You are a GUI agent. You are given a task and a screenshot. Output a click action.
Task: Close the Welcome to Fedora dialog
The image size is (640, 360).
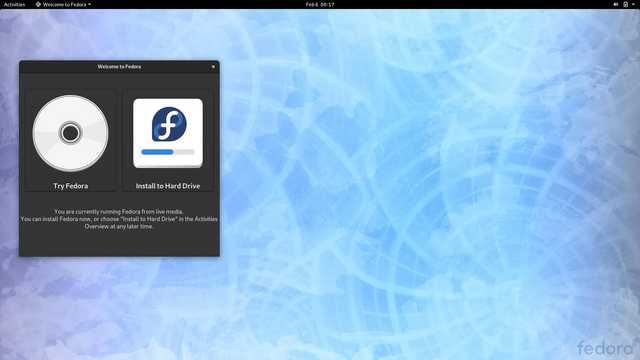click(213, 67)
